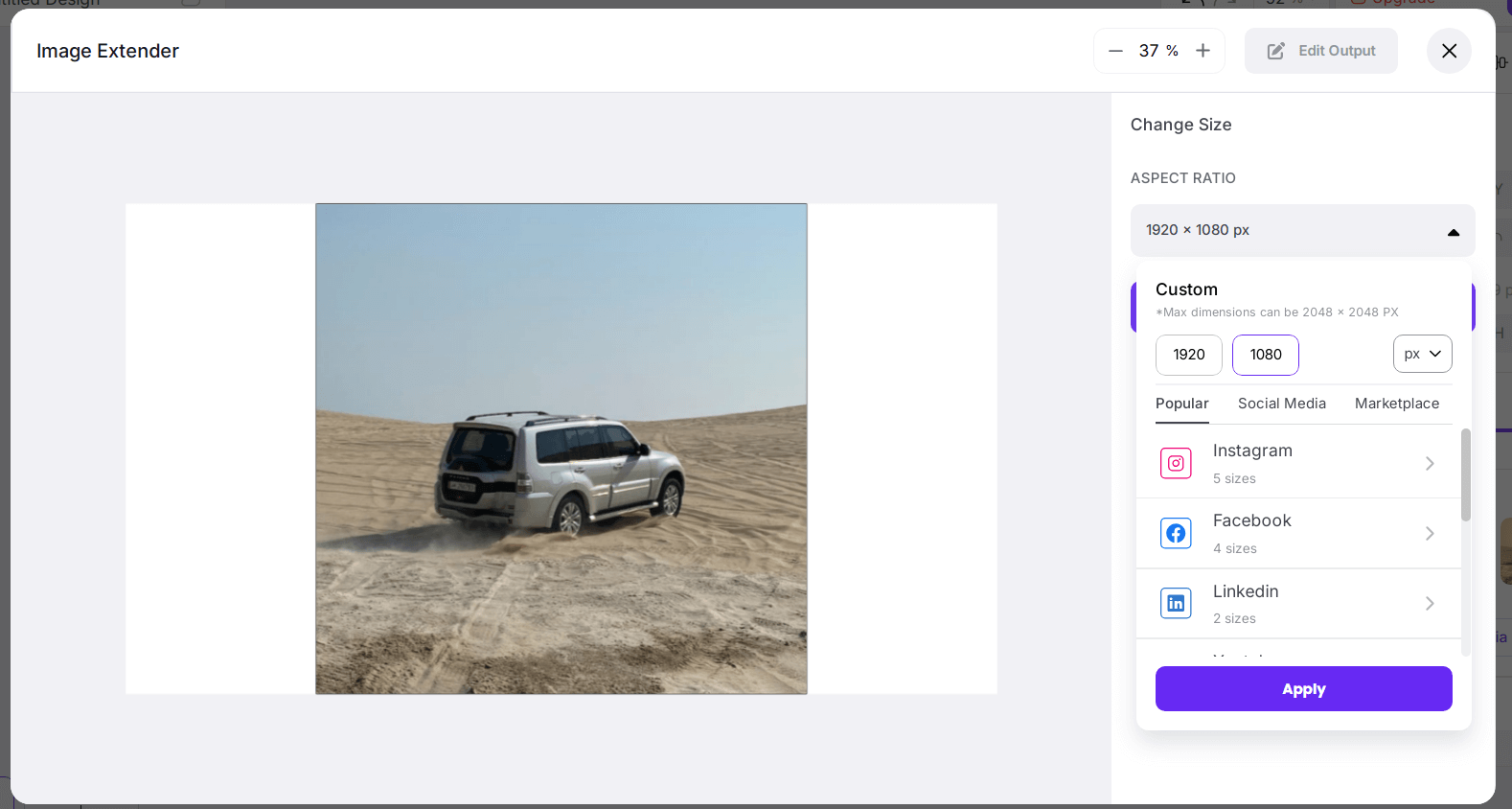Open the px unit dropdown
Viewport: 1512px width, 809px height.
(x=1423, y=354)
